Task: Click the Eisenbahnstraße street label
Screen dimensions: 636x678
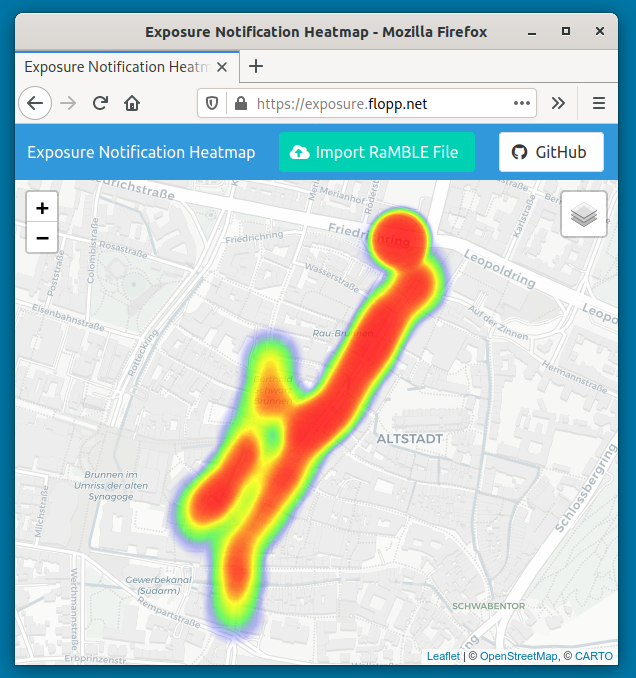Action: (68, 317)
